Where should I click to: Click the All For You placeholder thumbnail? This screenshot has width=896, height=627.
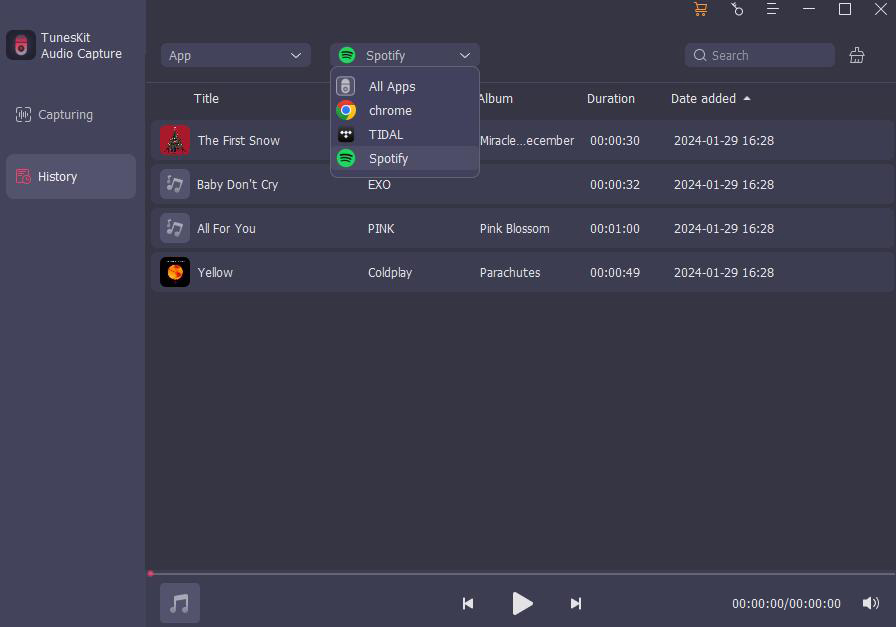click(175, 228)
